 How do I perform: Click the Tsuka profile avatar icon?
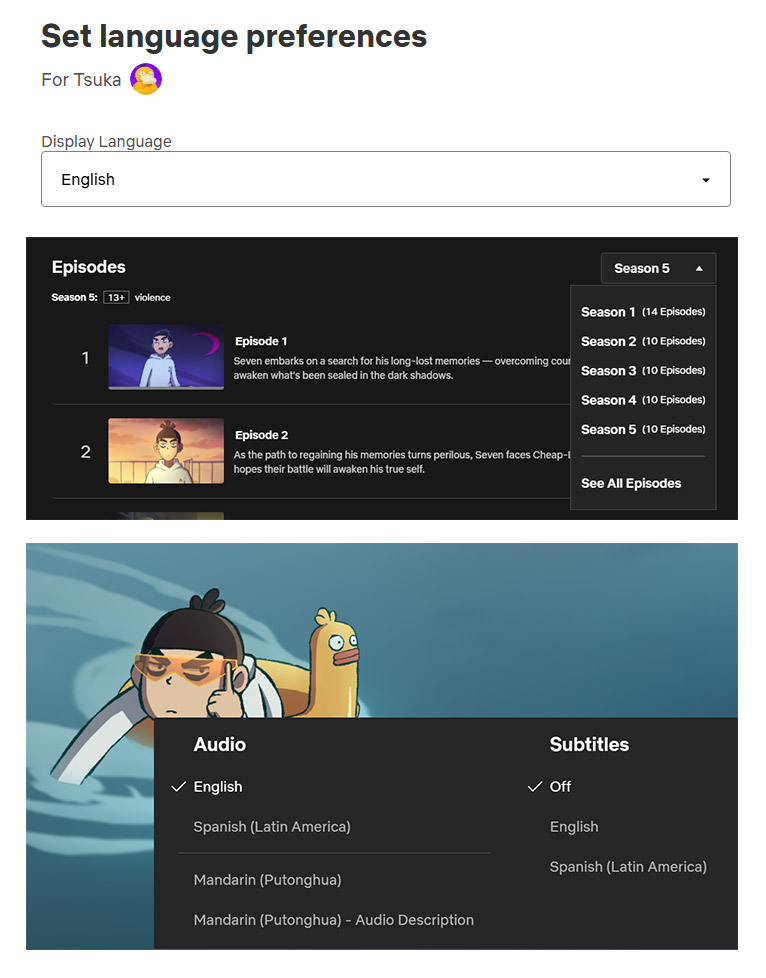point(146,79)
